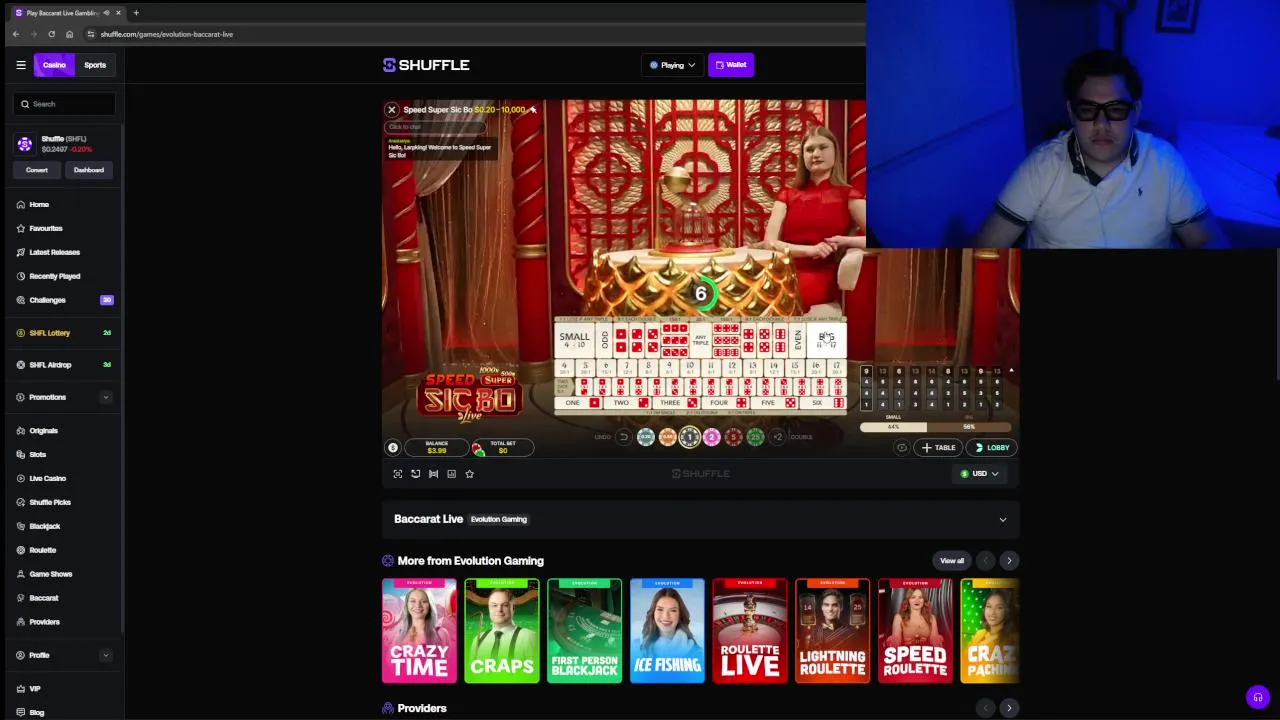Open the support chat headset icon
Screen dimensions: 1280x720
[1258, 697]
